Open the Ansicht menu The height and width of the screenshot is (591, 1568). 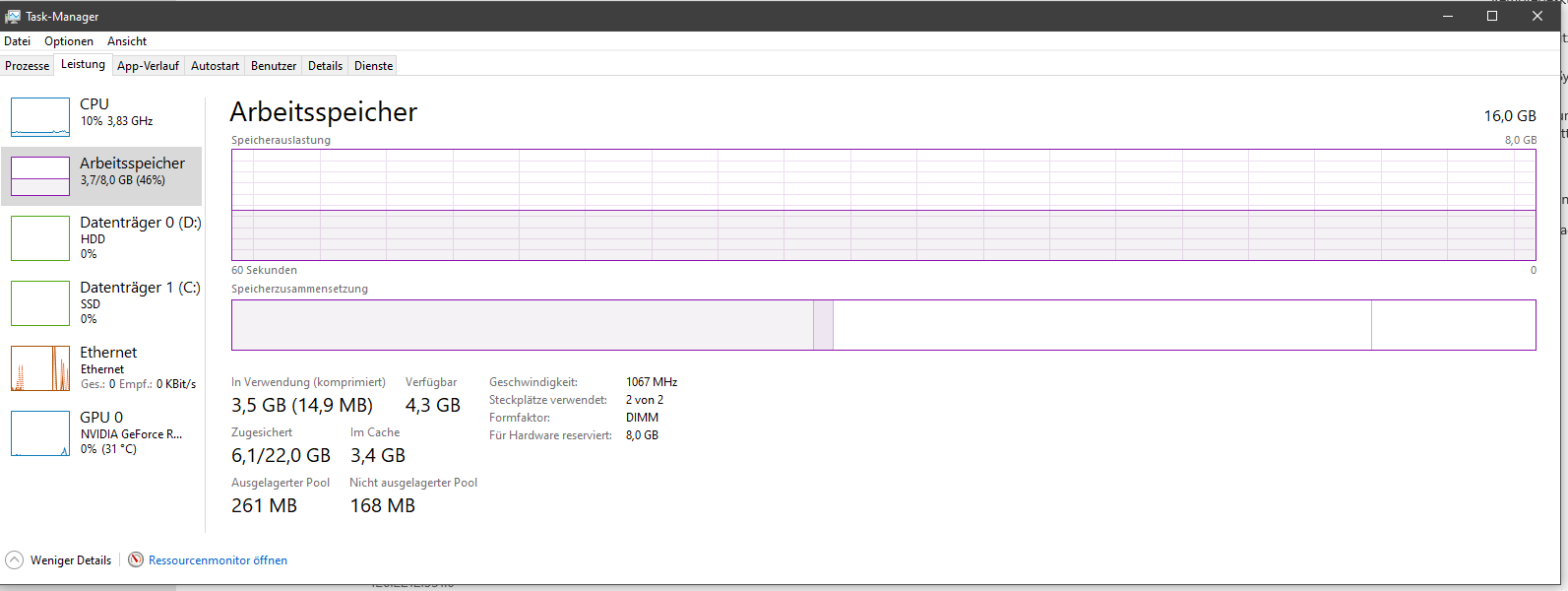[127, 41]
